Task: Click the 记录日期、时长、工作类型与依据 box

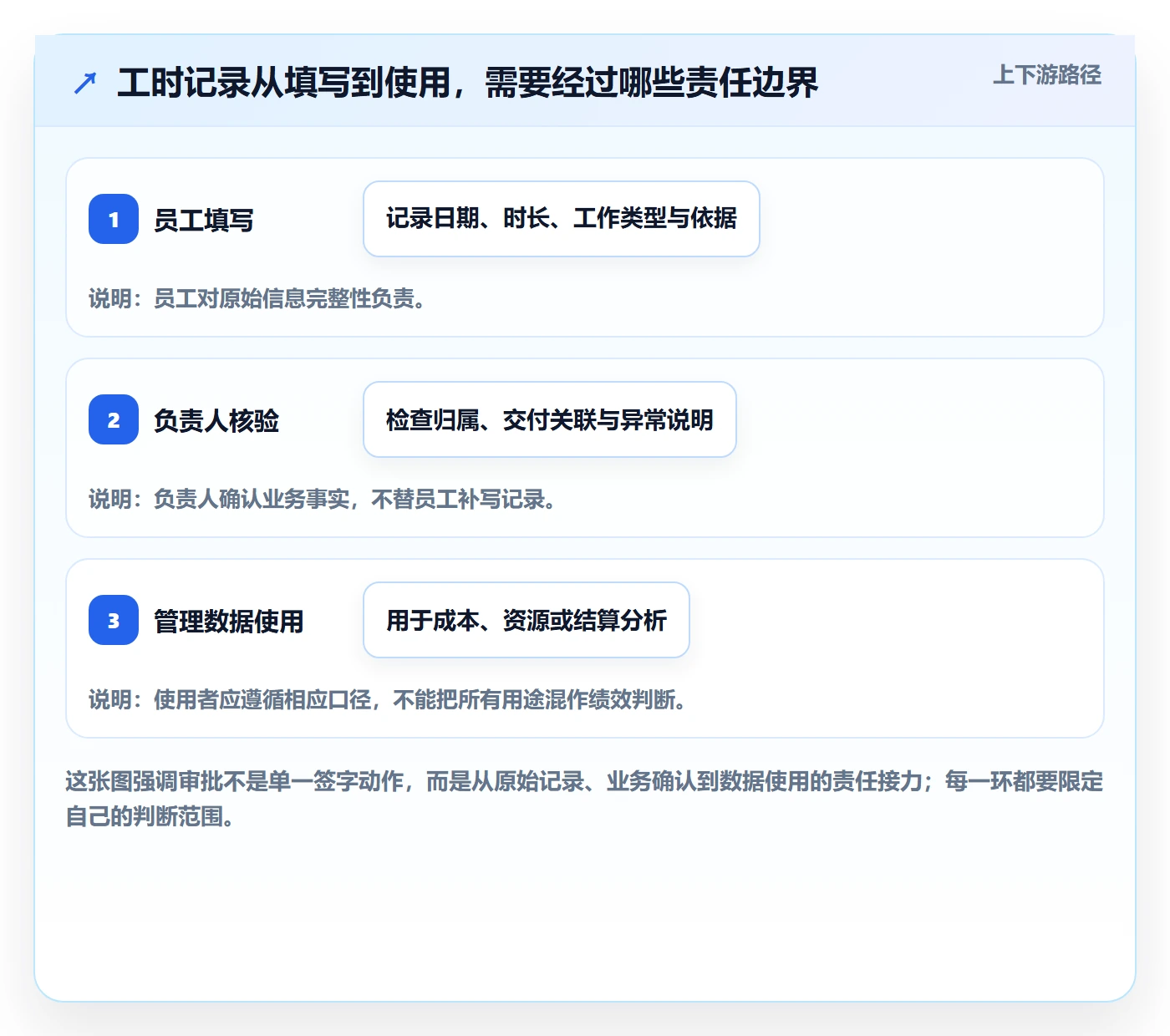Action: tap(562, 219)
